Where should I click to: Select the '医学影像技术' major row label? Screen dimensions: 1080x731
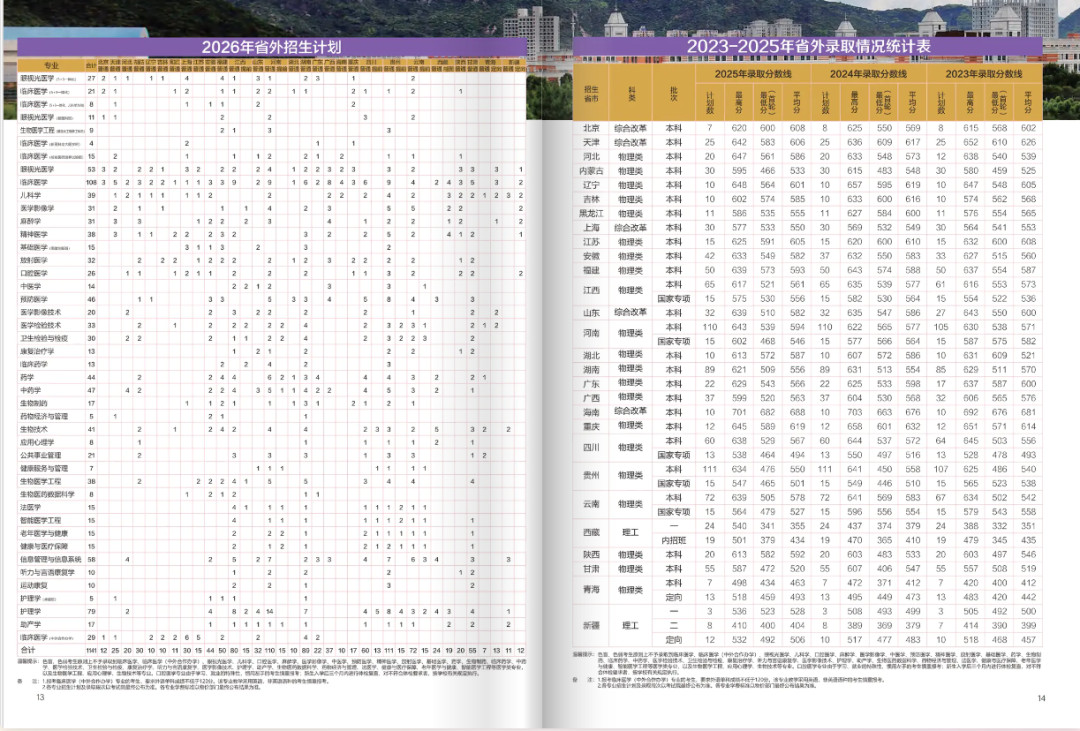coord(40,313)
